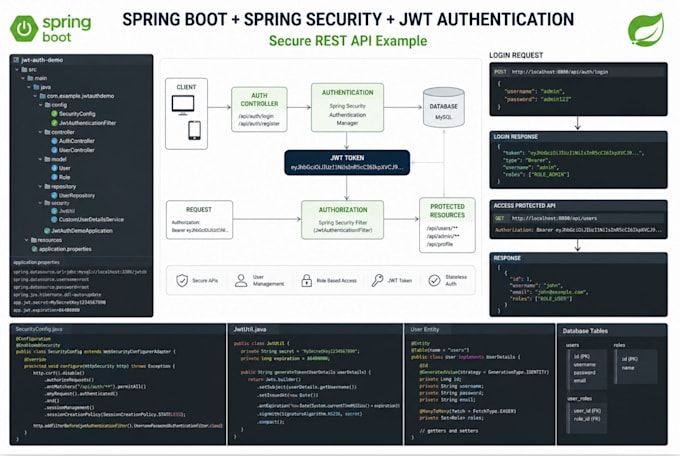
Task: Click the /api/auth/register path text
Action: pyautogui.click(x=259, y=124)
